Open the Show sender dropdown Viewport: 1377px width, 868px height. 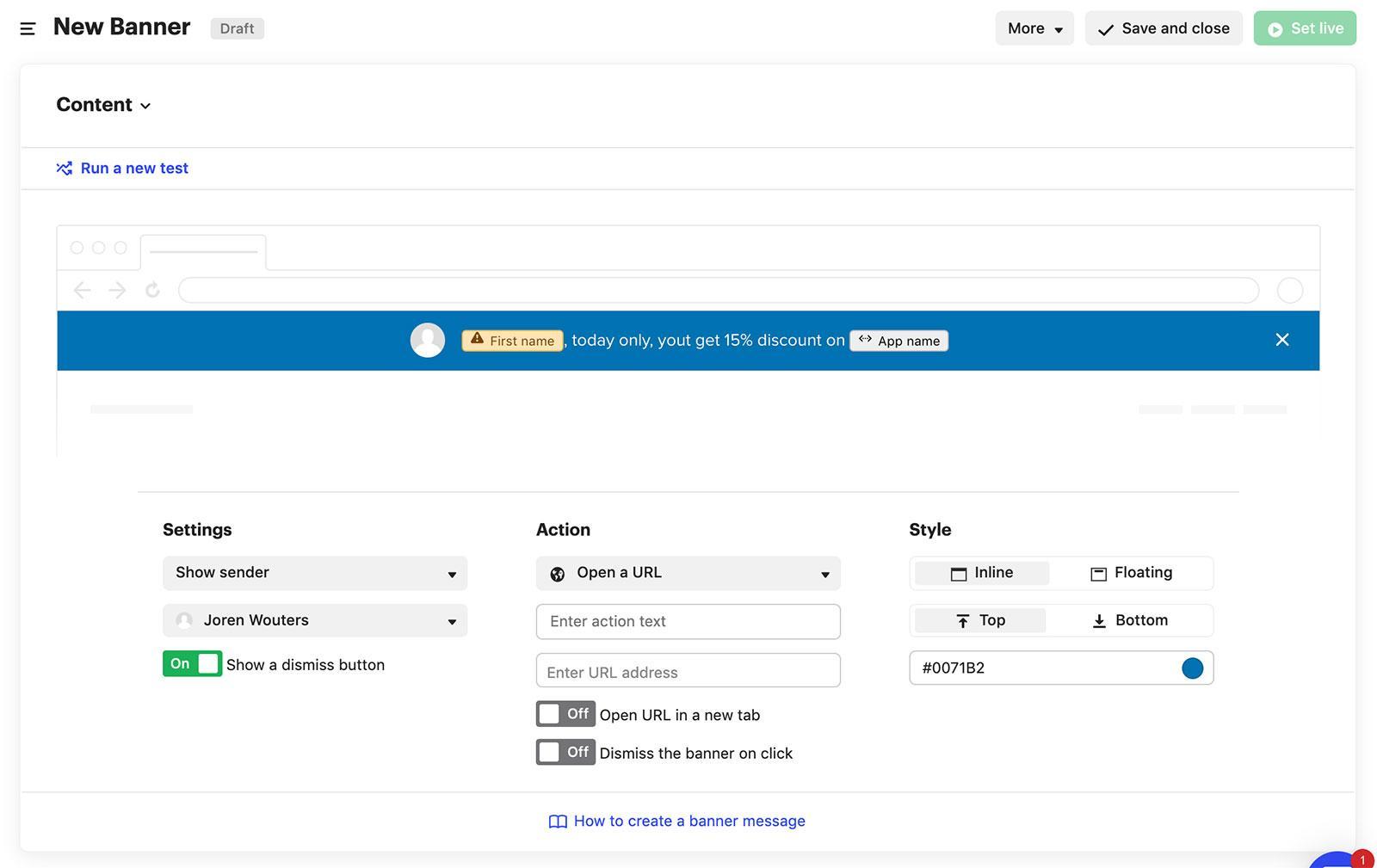[315, 573]
